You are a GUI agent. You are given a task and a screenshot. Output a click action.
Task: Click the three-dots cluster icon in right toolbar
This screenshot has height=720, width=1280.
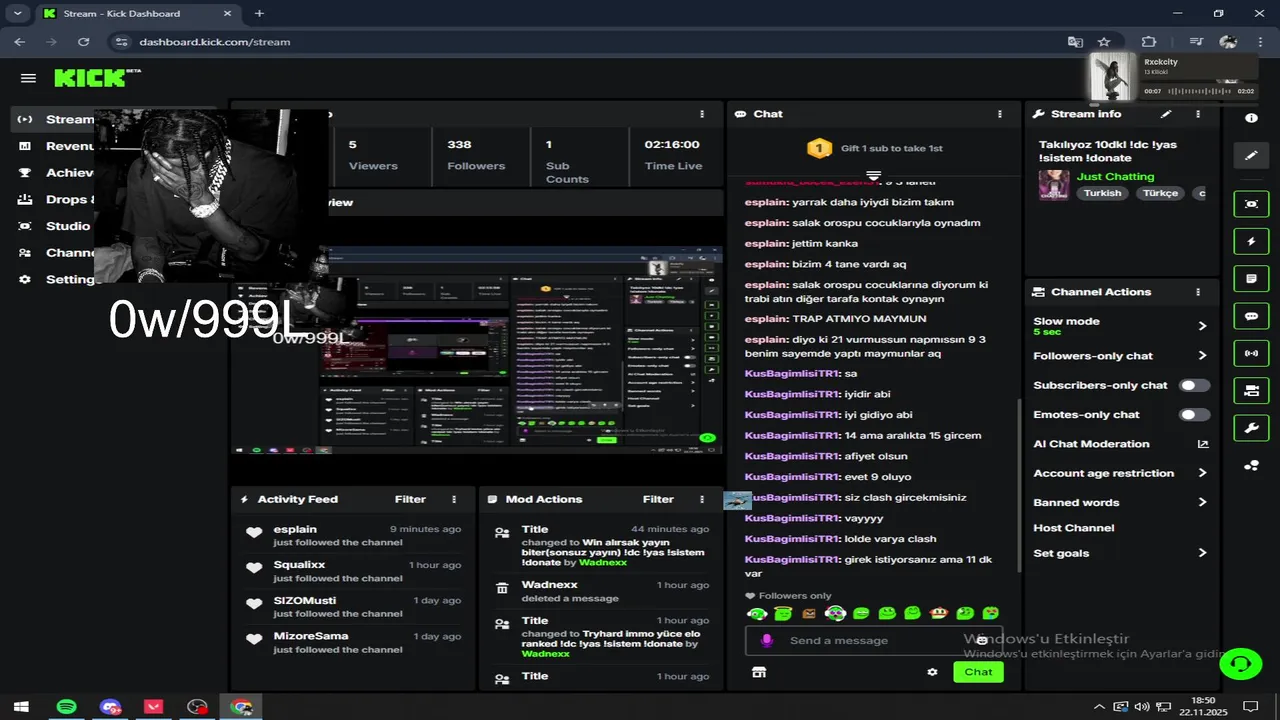(x=1251, y=465)
